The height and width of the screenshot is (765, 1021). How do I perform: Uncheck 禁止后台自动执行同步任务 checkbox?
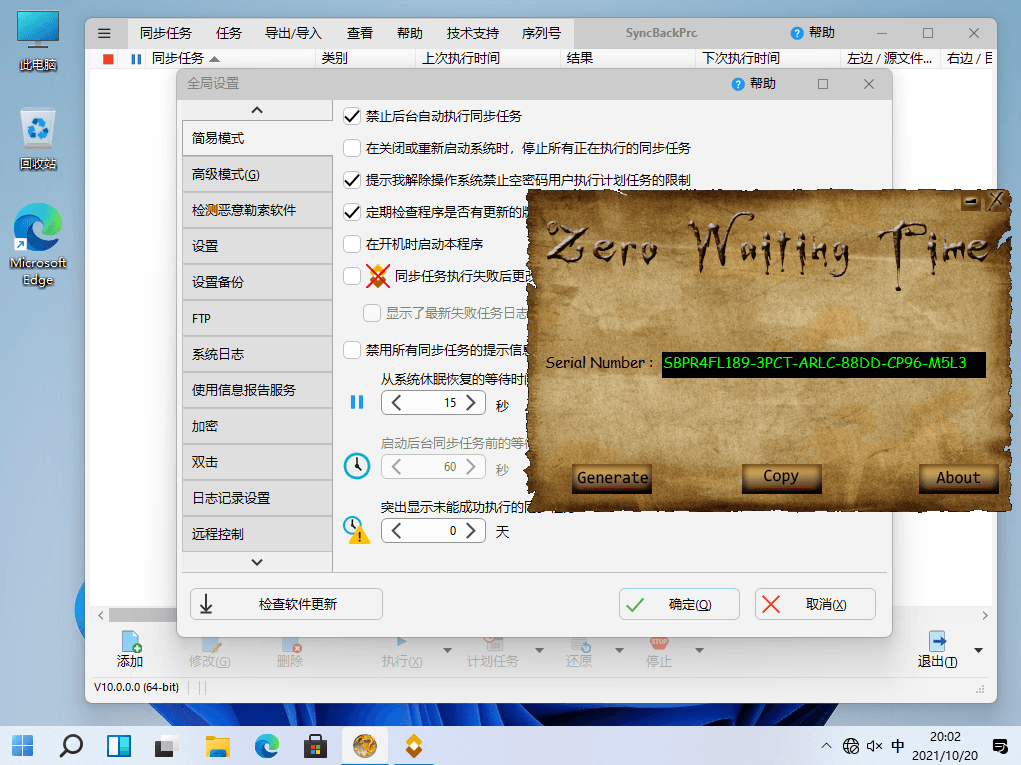[352, 117]
